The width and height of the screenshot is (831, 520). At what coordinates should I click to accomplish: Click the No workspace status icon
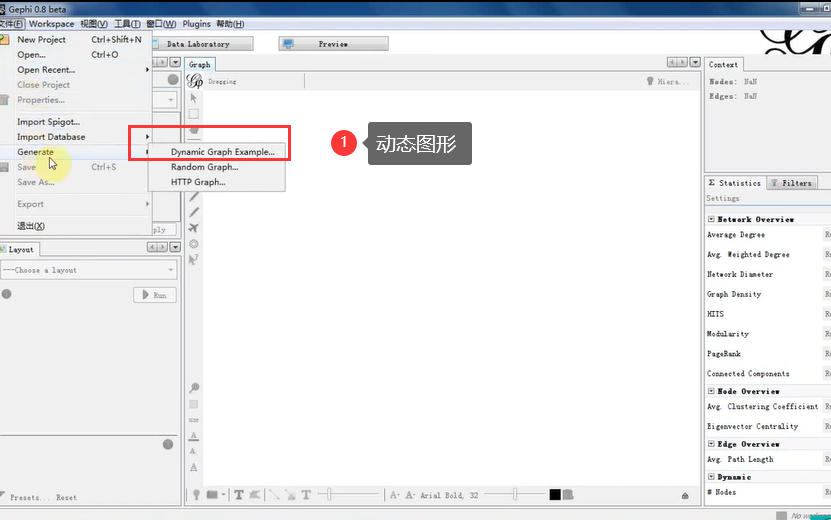pos(781,515)
